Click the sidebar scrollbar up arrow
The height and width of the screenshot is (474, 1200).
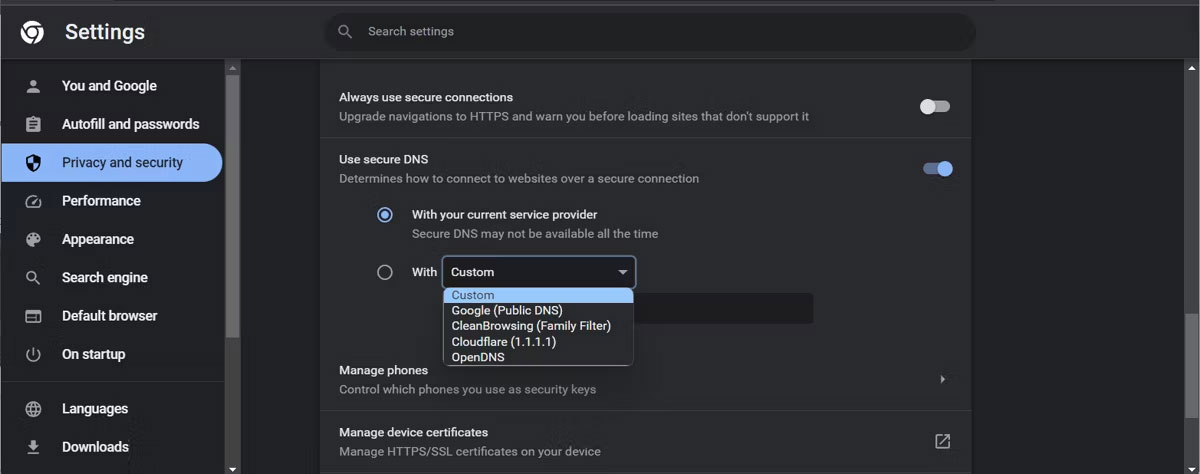pos(232,68)
